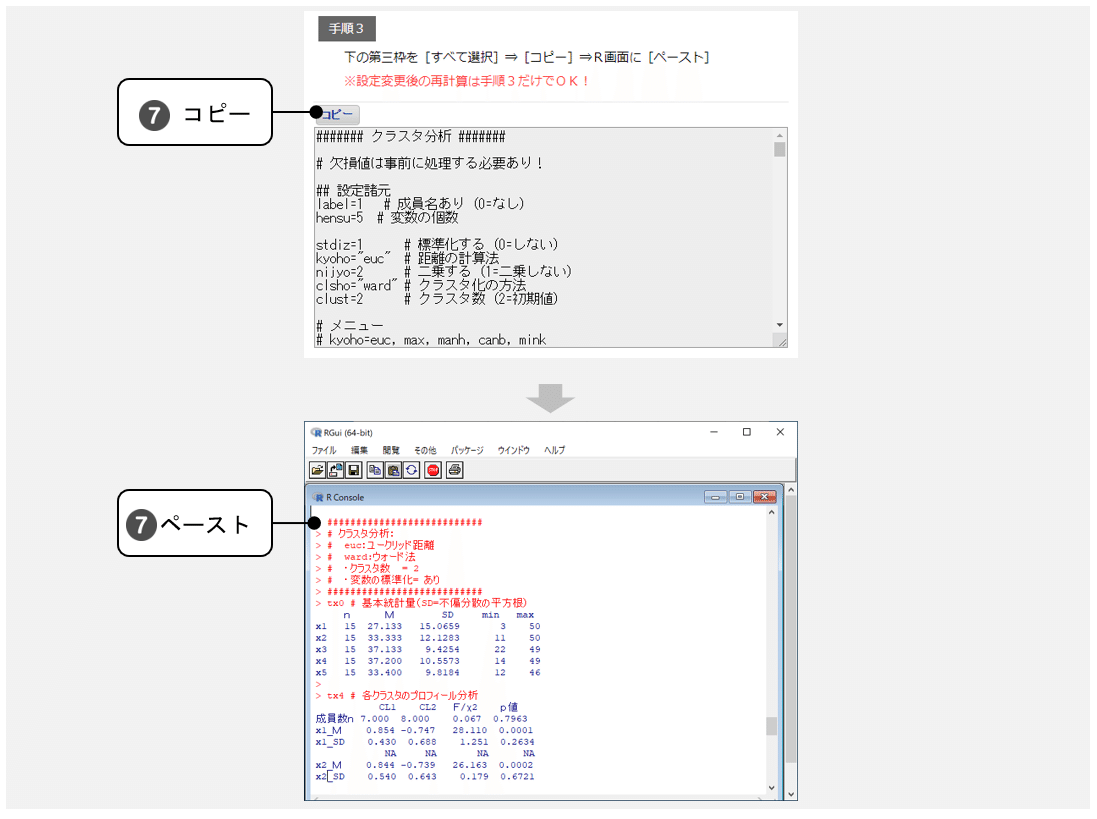Open the その他 menu

pyautogui.click(x=425, y=450)
